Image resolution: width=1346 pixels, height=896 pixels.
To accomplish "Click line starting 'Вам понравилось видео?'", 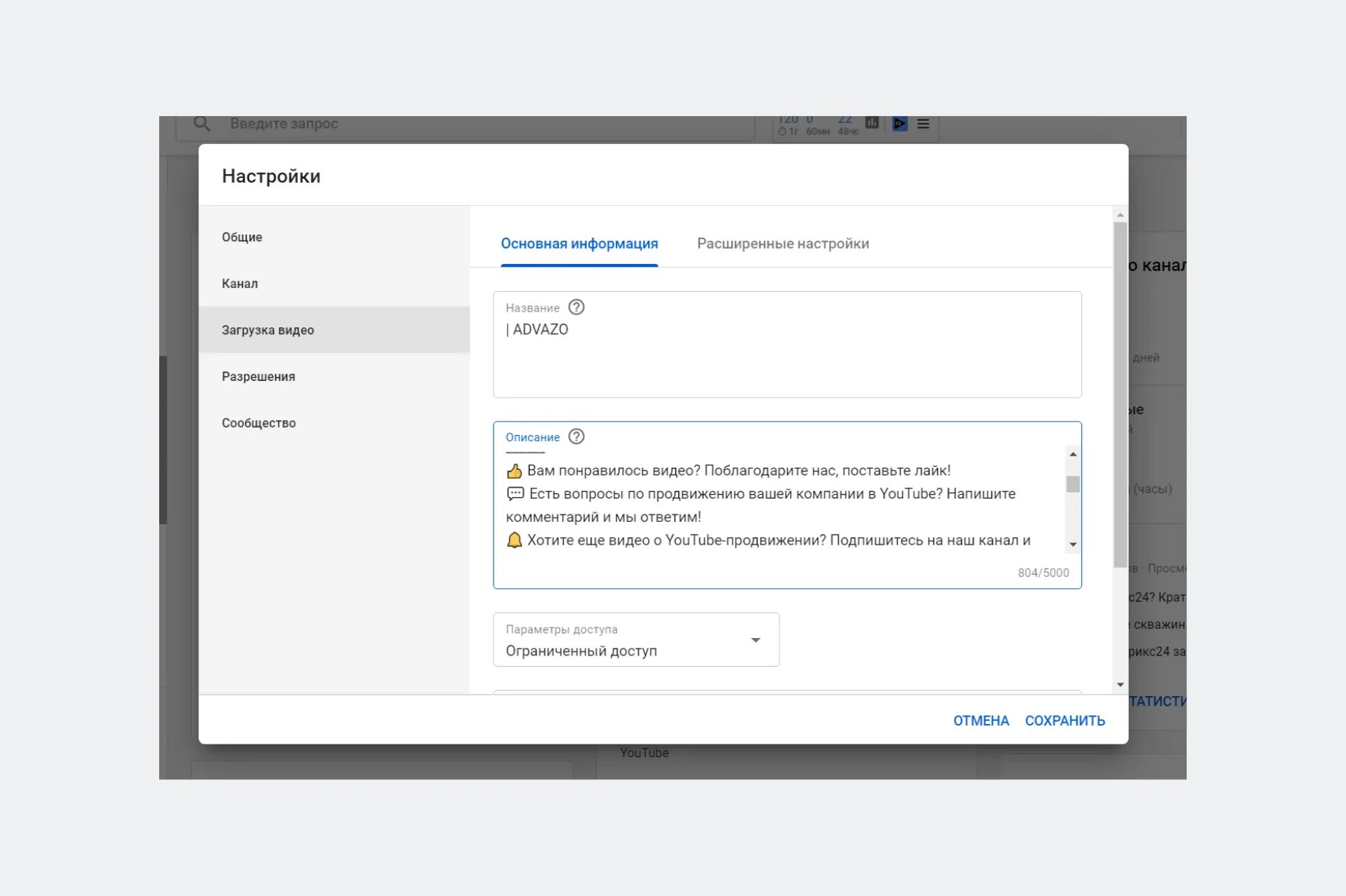I will [x=728, y=471].
